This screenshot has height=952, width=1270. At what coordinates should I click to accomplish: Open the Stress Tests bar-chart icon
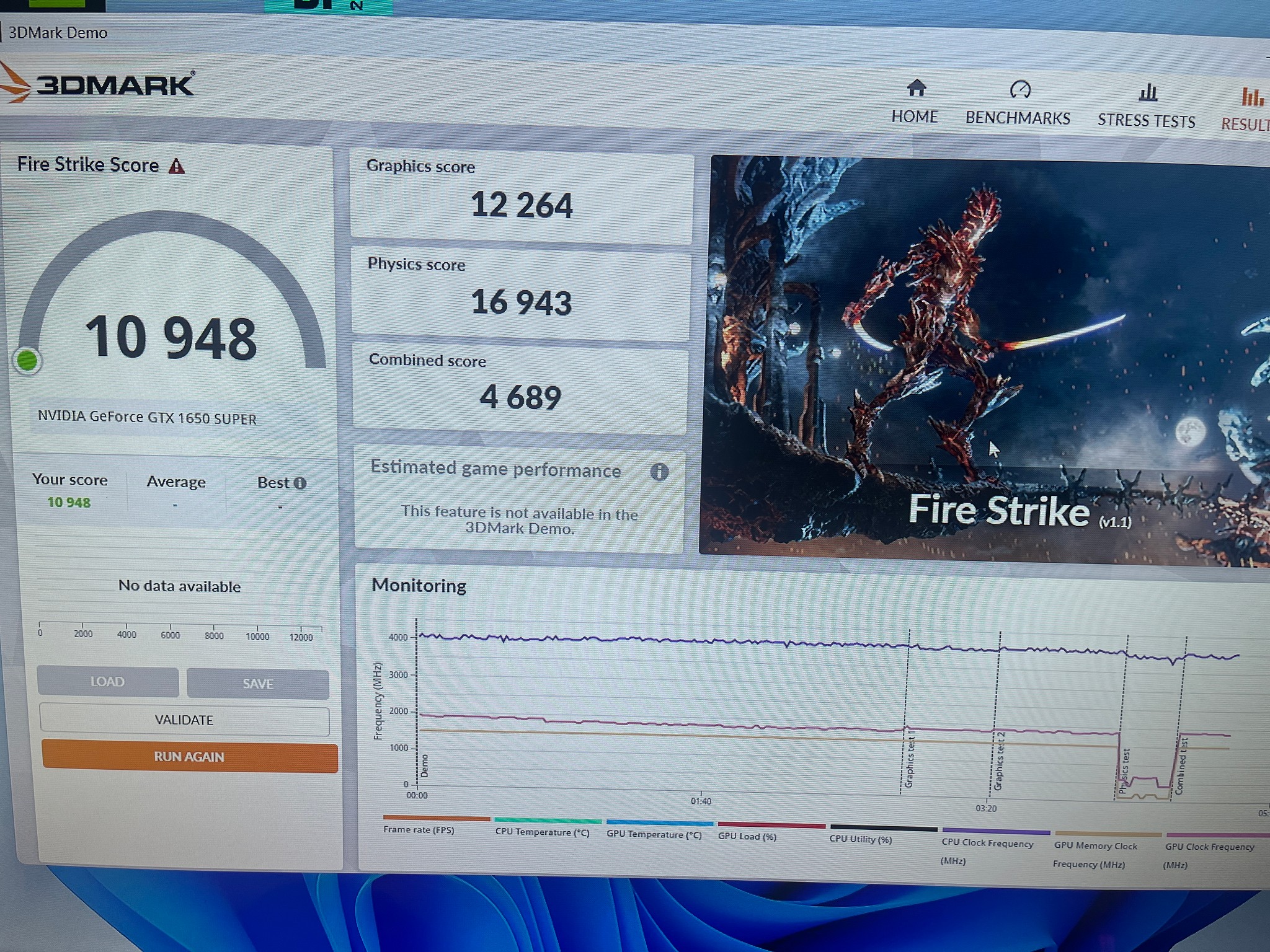(x=1148, y=93)
